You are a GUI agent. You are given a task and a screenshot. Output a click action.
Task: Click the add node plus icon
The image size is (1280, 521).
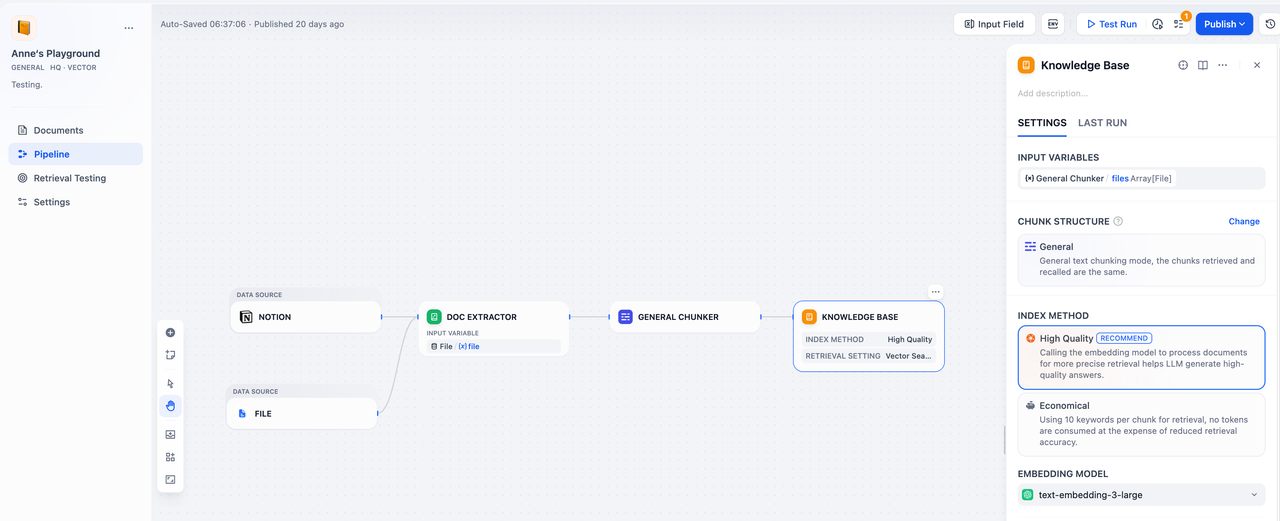click(x=170, y=333)
